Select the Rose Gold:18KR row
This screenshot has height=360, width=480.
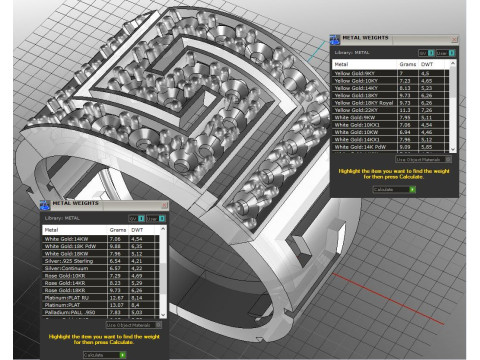pyautogui.click(x=101, y=290)
